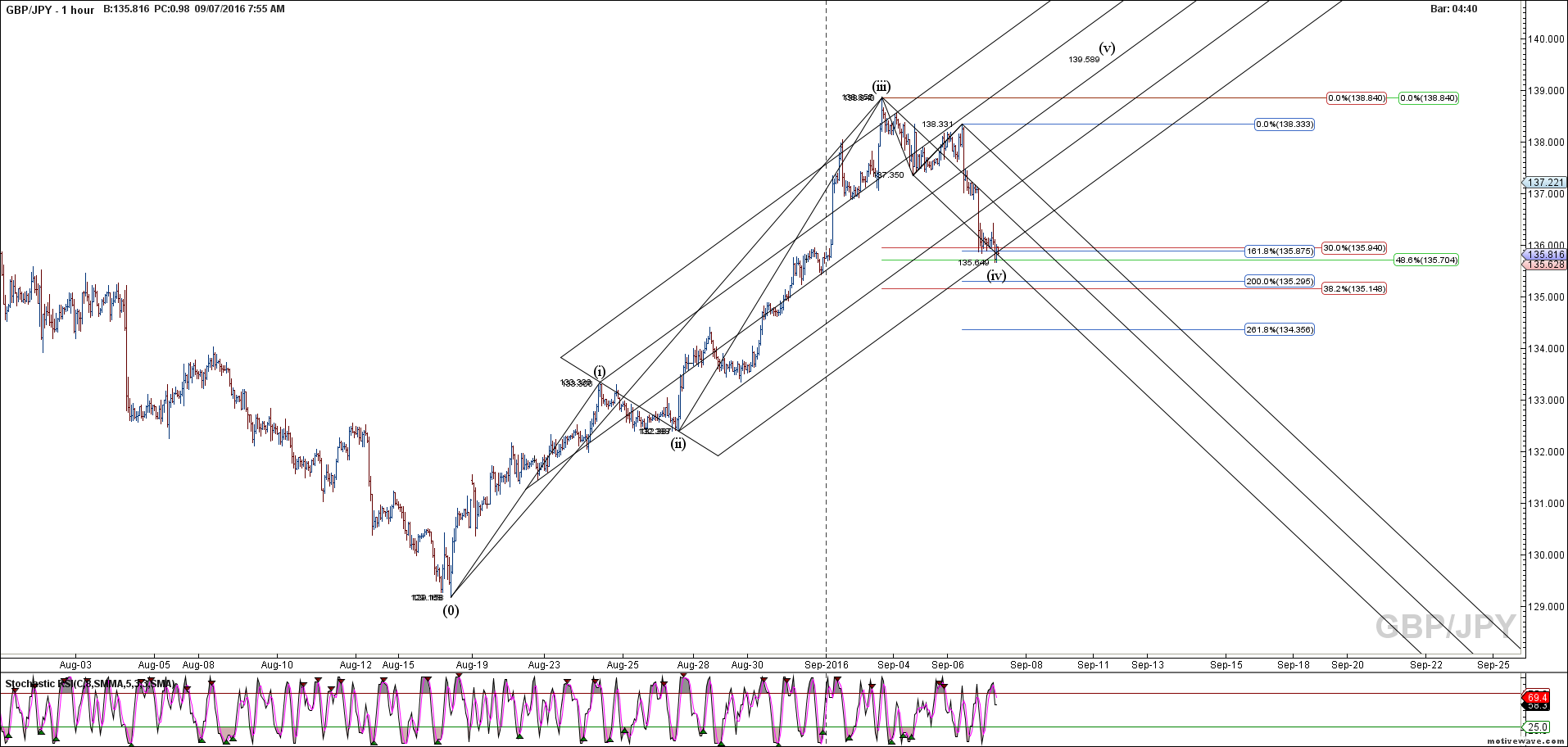Click the Sep-25 date on time axis
This screenshot has width=1568, height=747.
click(1493, 665)
